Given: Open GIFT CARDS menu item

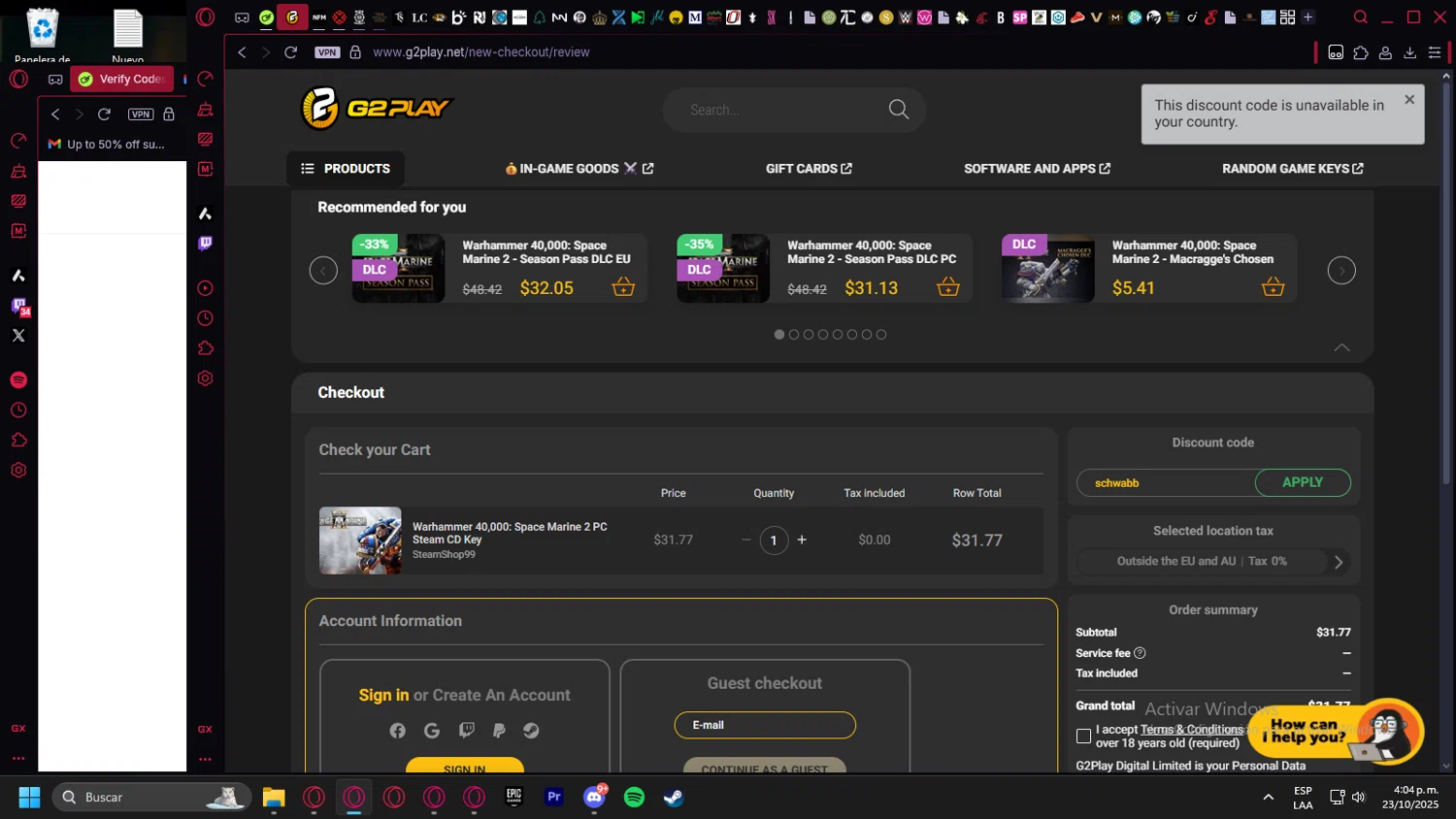Looking at the screenshot, I should pos(809,169).
